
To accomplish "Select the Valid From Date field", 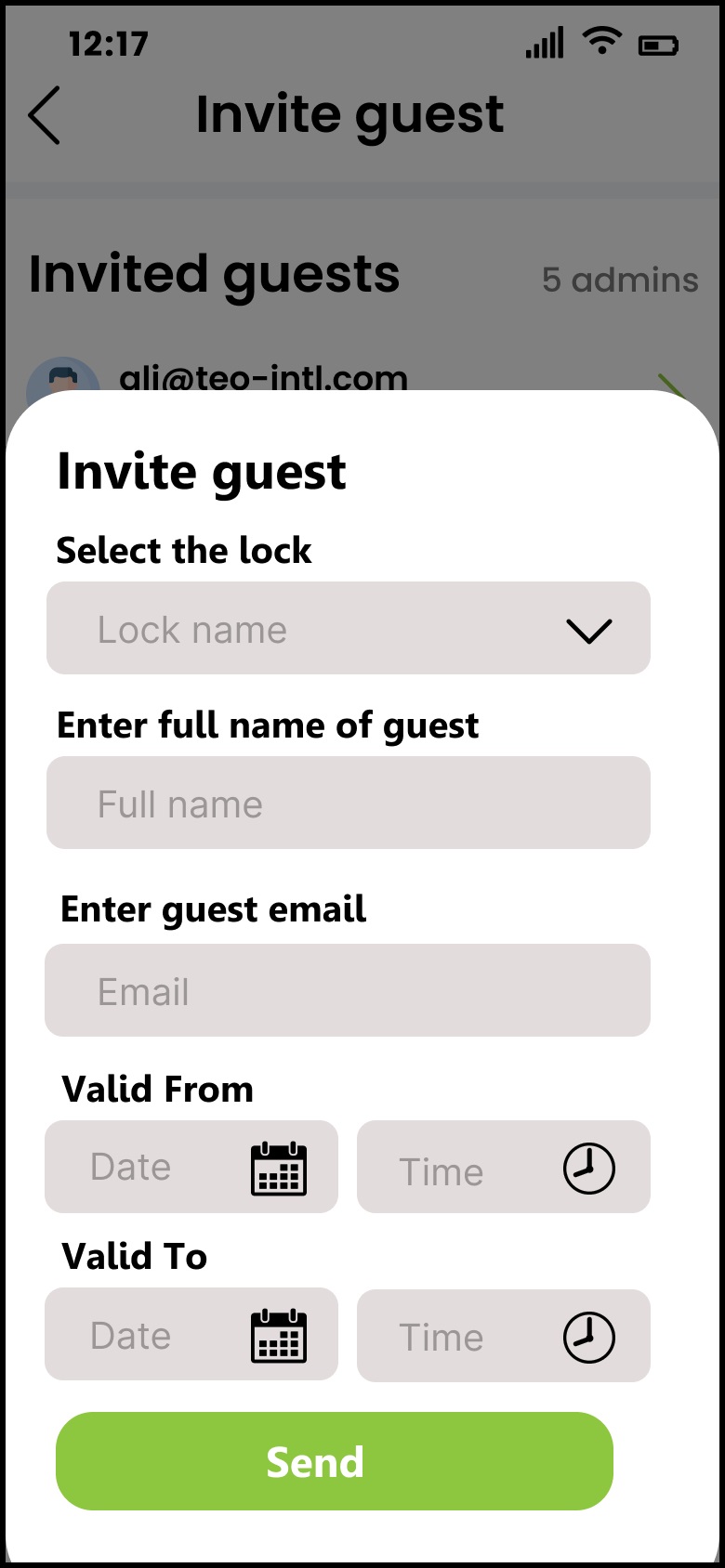I will click(139, 1167).
